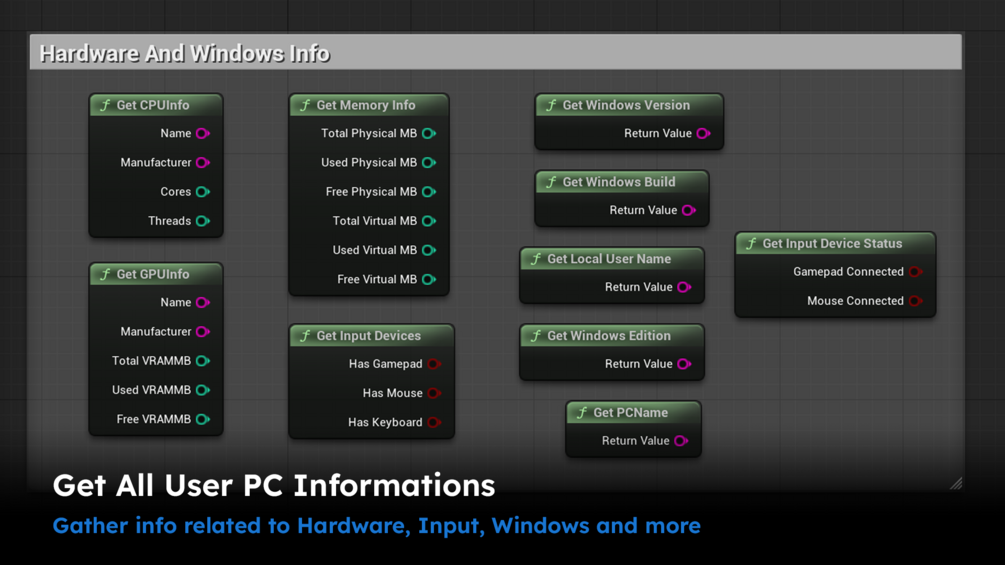Screen dimensions: 1005x565
Task: Select the Get Local User Name node header
Action: tap(611, 259)
